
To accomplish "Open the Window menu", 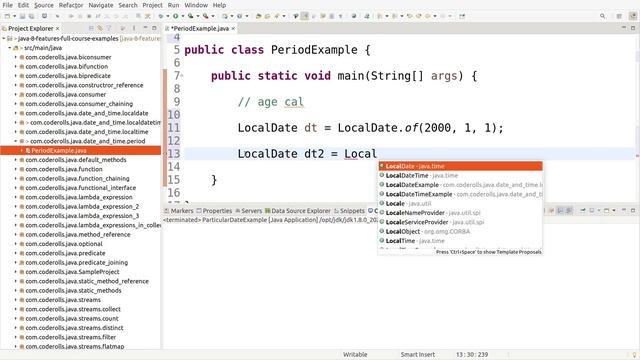I will click(x=196, y=5).
